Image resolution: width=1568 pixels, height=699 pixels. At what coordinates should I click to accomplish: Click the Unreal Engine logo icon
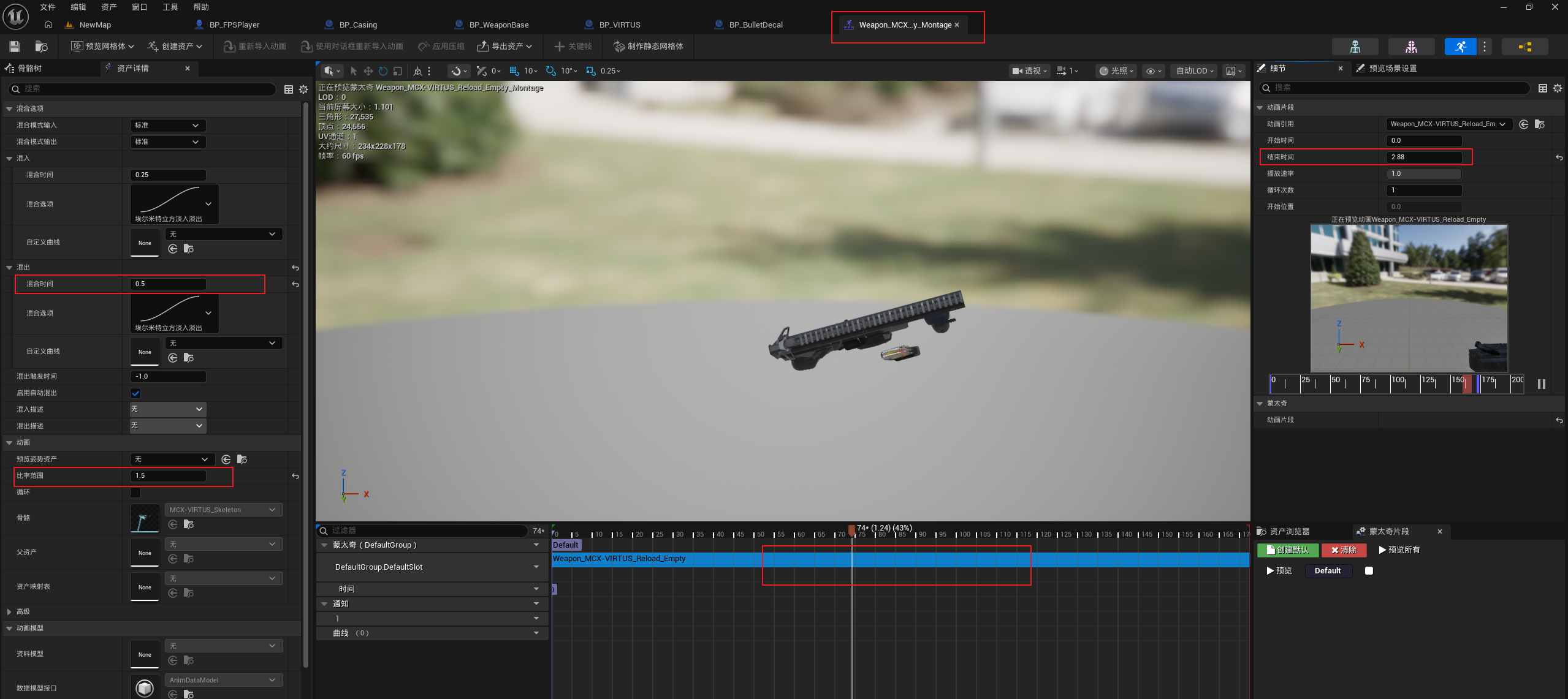15,17
